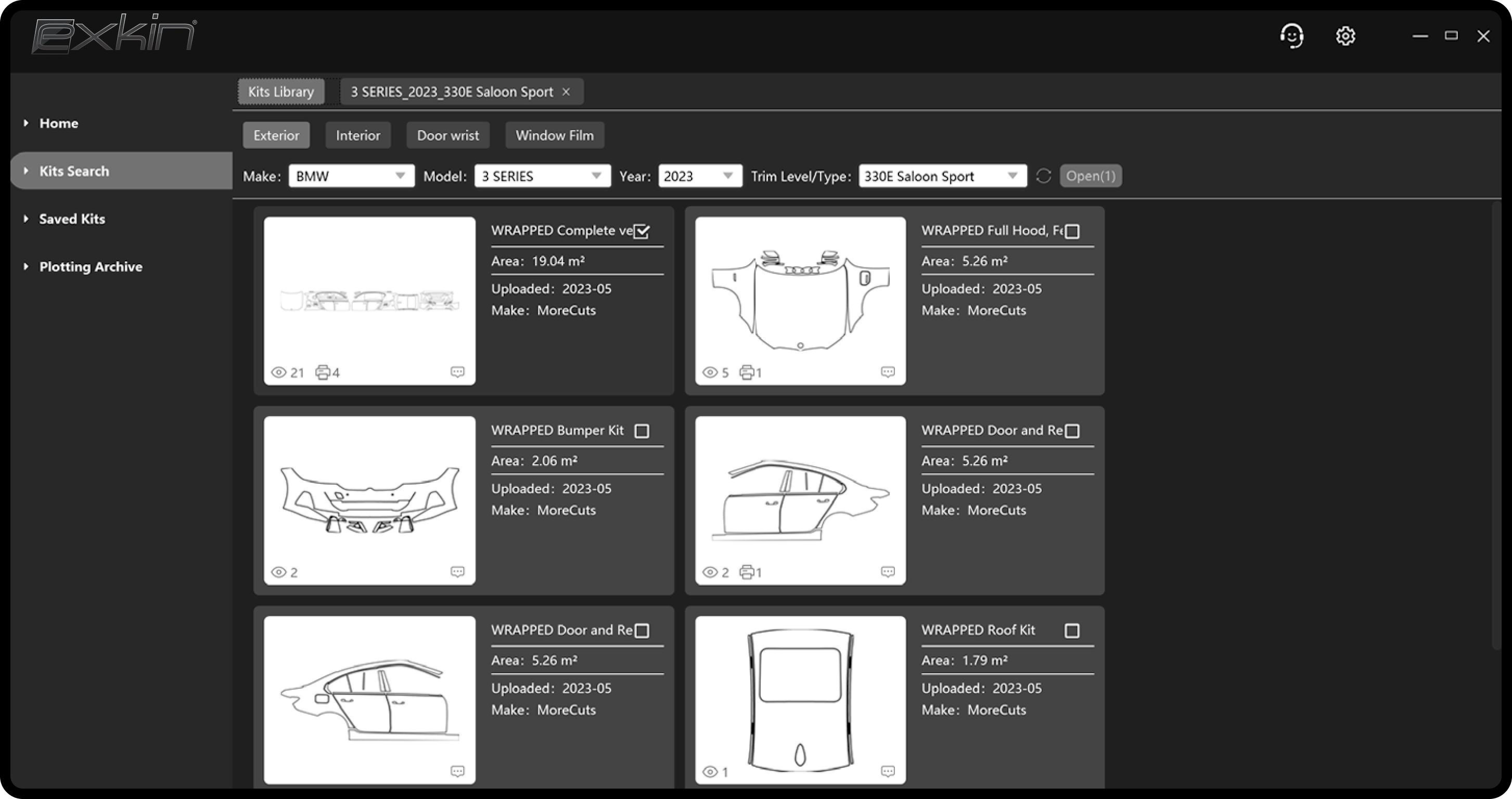Open the customer support headset icon
The width and height of the screenshot is (1512, 799).
[1291, 36]
